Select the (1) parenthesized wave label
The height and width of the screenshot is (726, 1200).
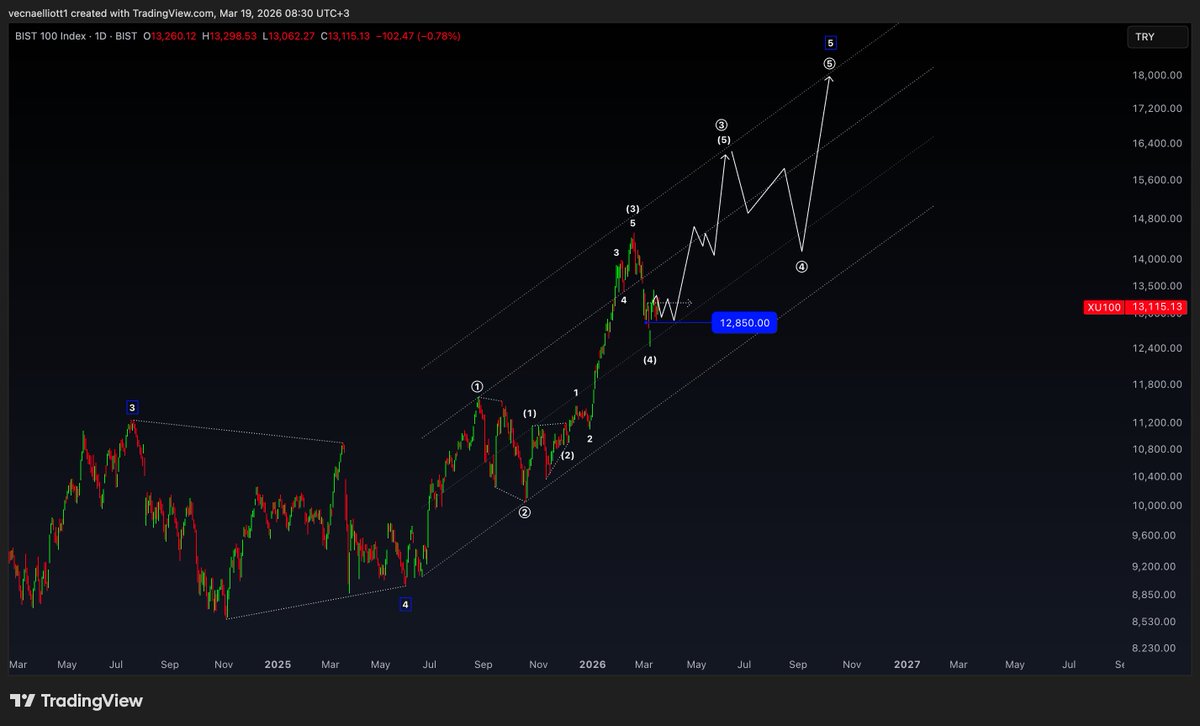click(530, 413)
